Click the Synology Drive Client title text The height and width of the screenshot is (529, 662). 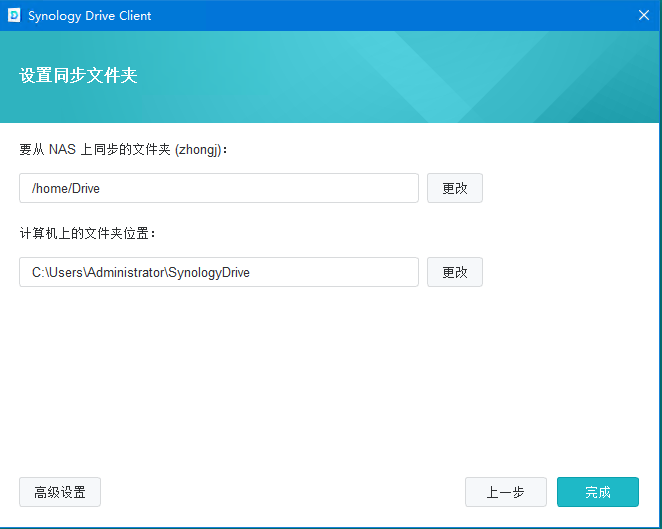(90, 16)
